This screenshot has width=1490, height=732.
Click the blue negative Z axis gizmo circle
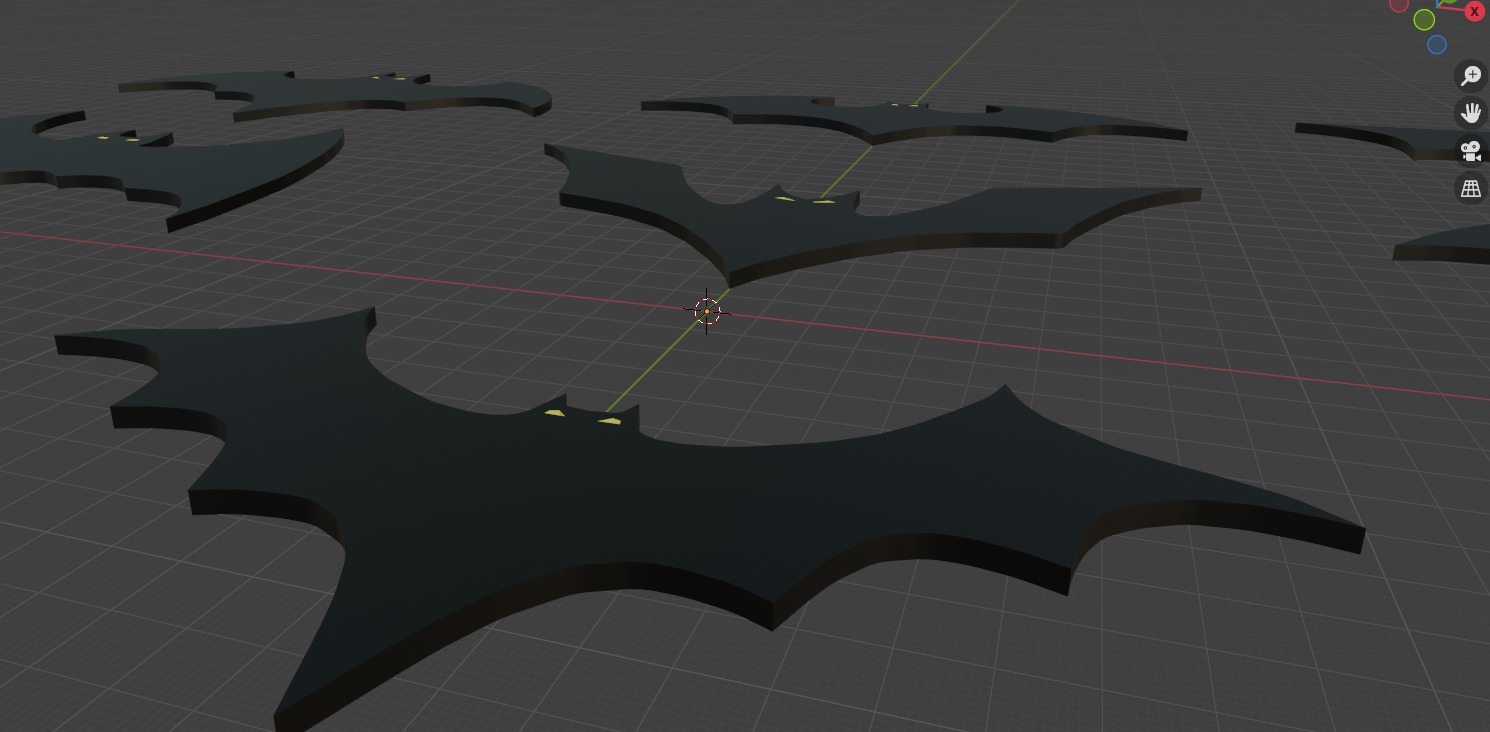coord(1437,45)
